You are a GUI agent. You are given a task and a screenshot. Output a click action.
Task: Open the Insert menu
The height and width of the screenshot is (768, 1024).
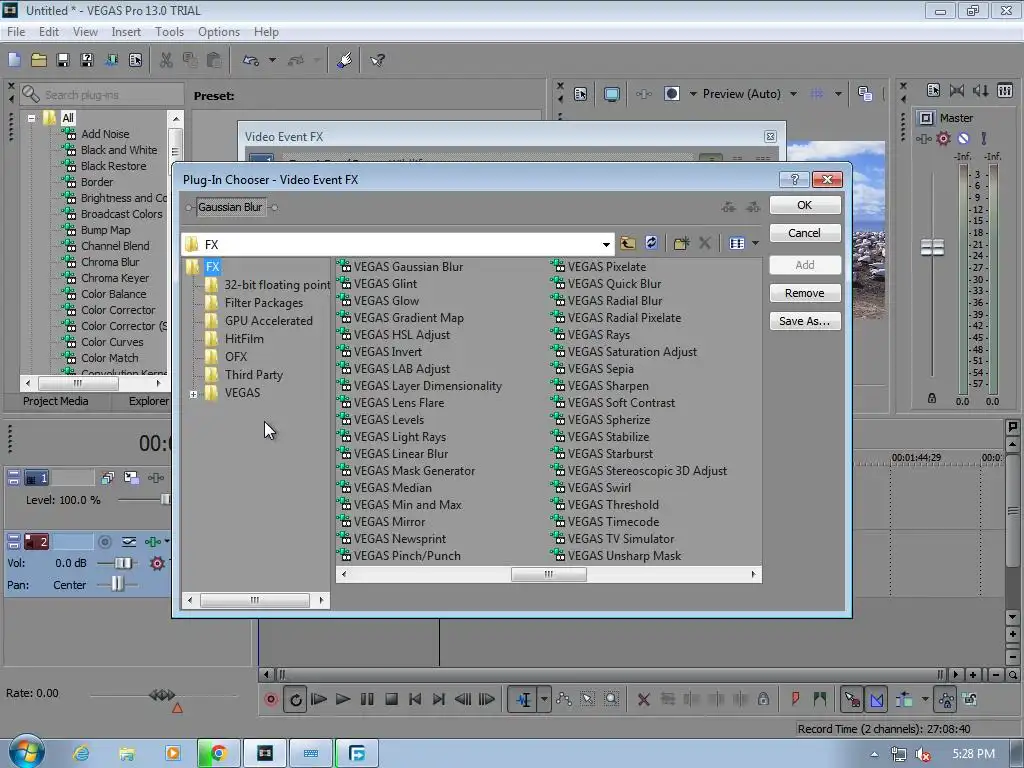point(126,31)
